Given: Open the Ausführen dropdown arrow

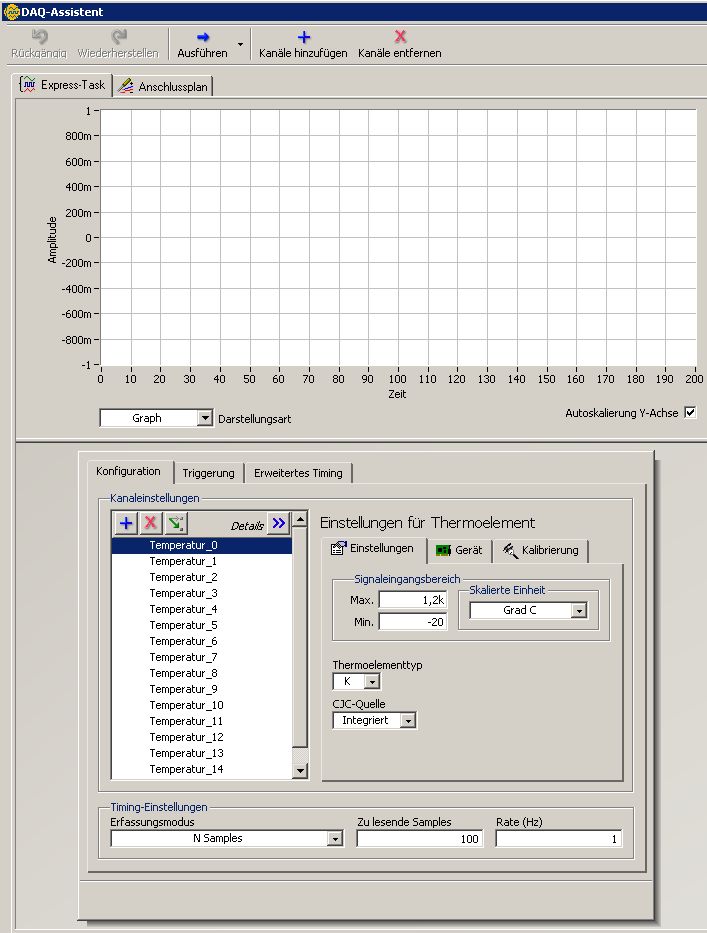Looking at the screenshot, I should click(240, 45).
